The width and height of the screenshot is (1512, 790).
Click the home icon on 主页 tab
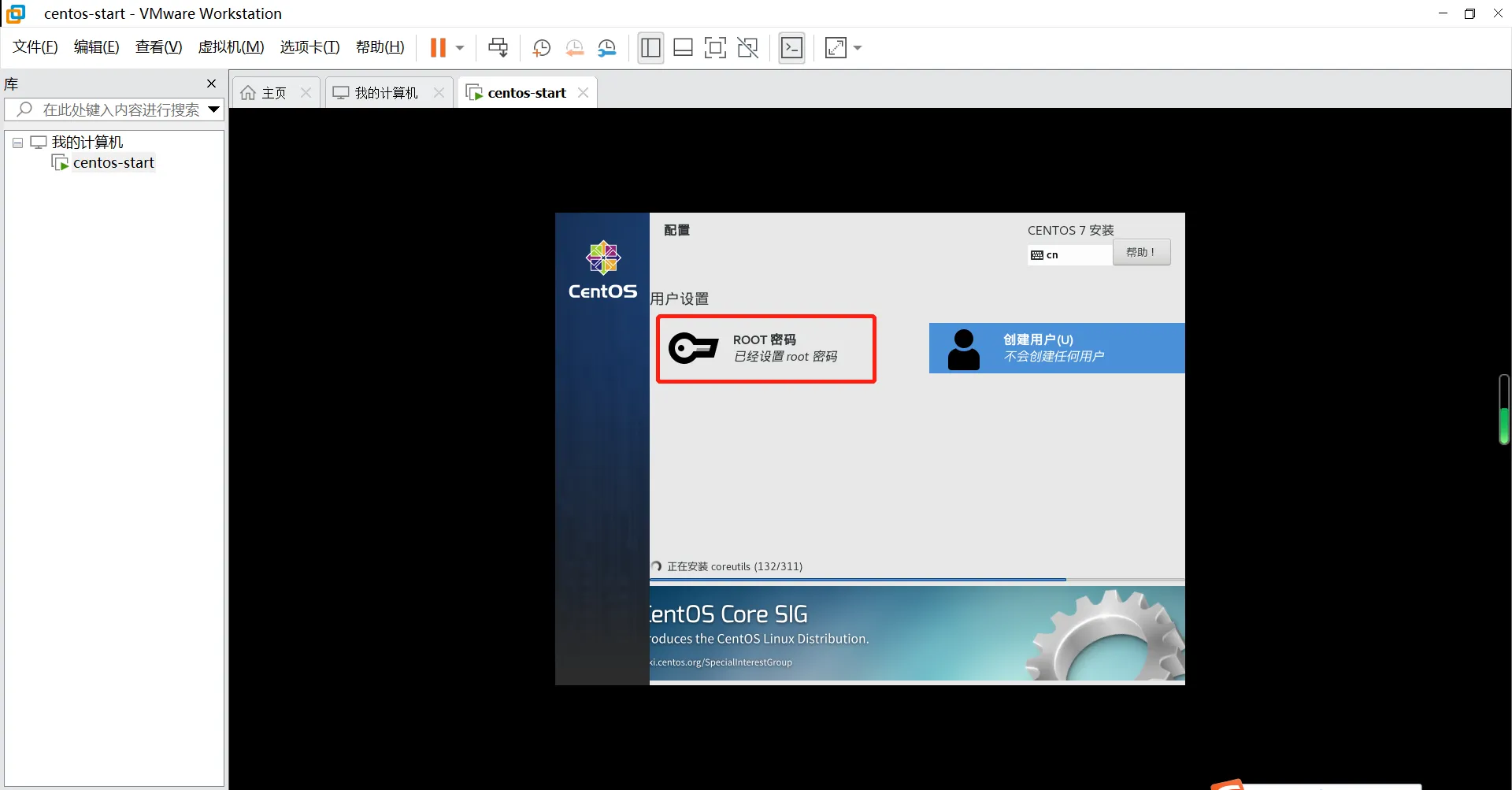tap(248, 93)
